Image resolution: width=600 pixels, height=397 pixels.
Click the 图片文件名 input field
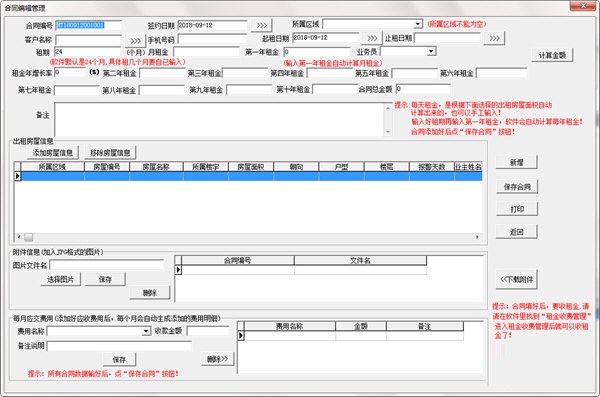pyautogui.click(x=107, y=265)
